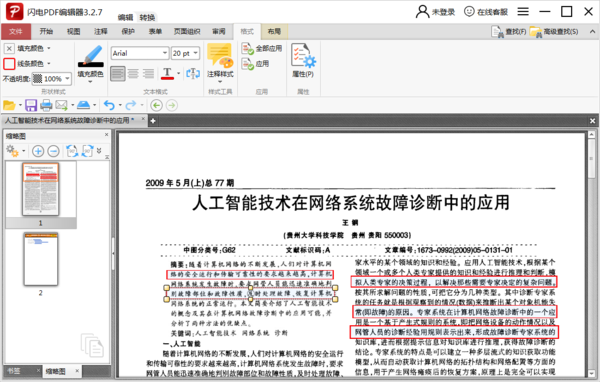This screenshot has width=600, height=382.
Task: Click the 高级查找(S) advanced find button
Action: pos(554,32)
